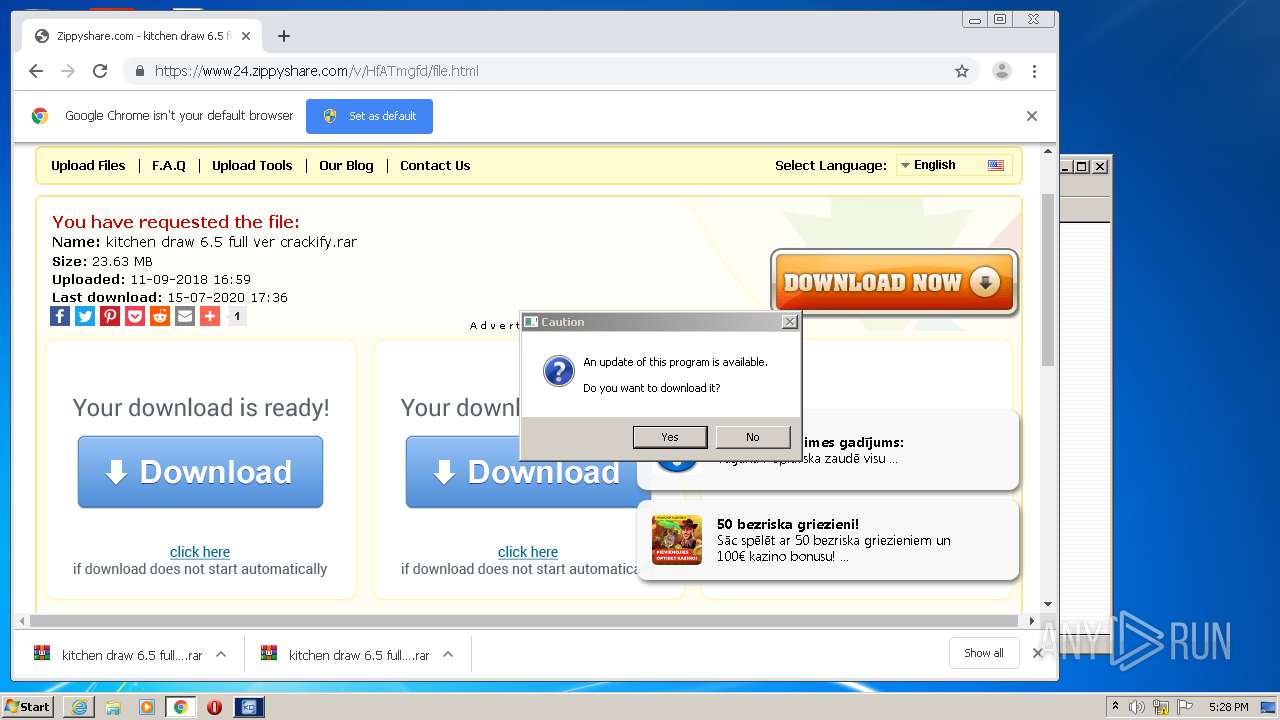1280x720 pixels.
Task: Show all downloads
Action: point(984,653)
